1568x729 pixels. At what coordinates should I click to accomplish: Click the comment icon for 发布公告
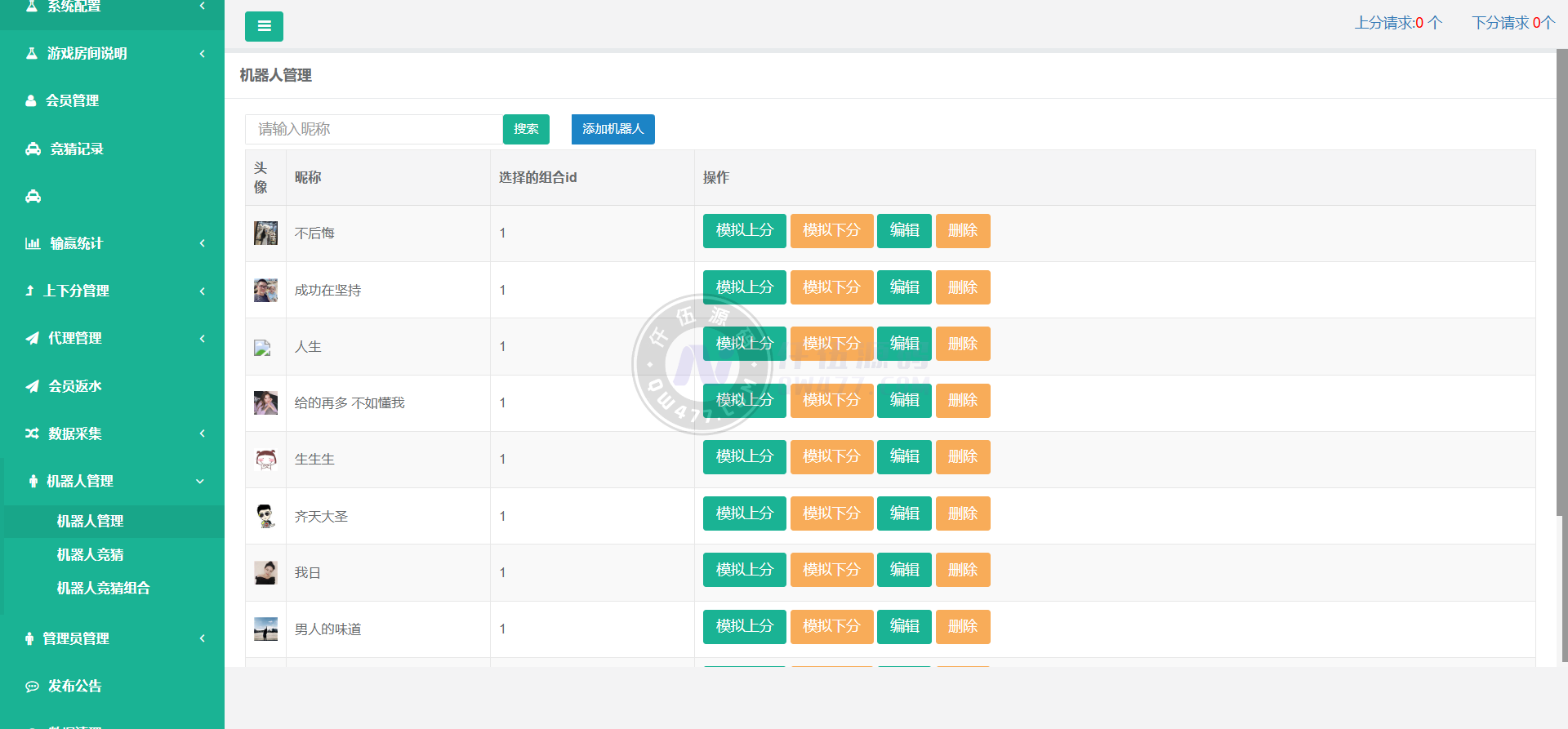[x=32, y=687]
